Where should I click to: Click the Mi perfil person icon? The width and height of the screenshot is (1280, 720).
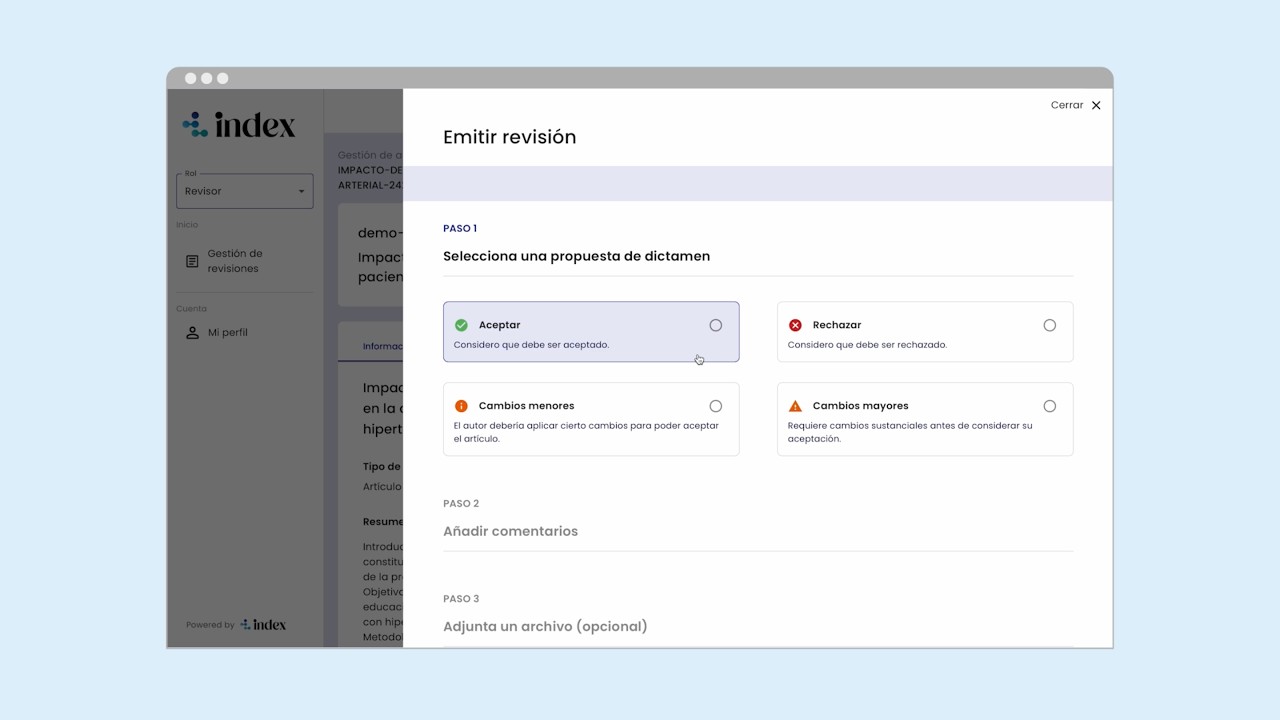[192, 332]
